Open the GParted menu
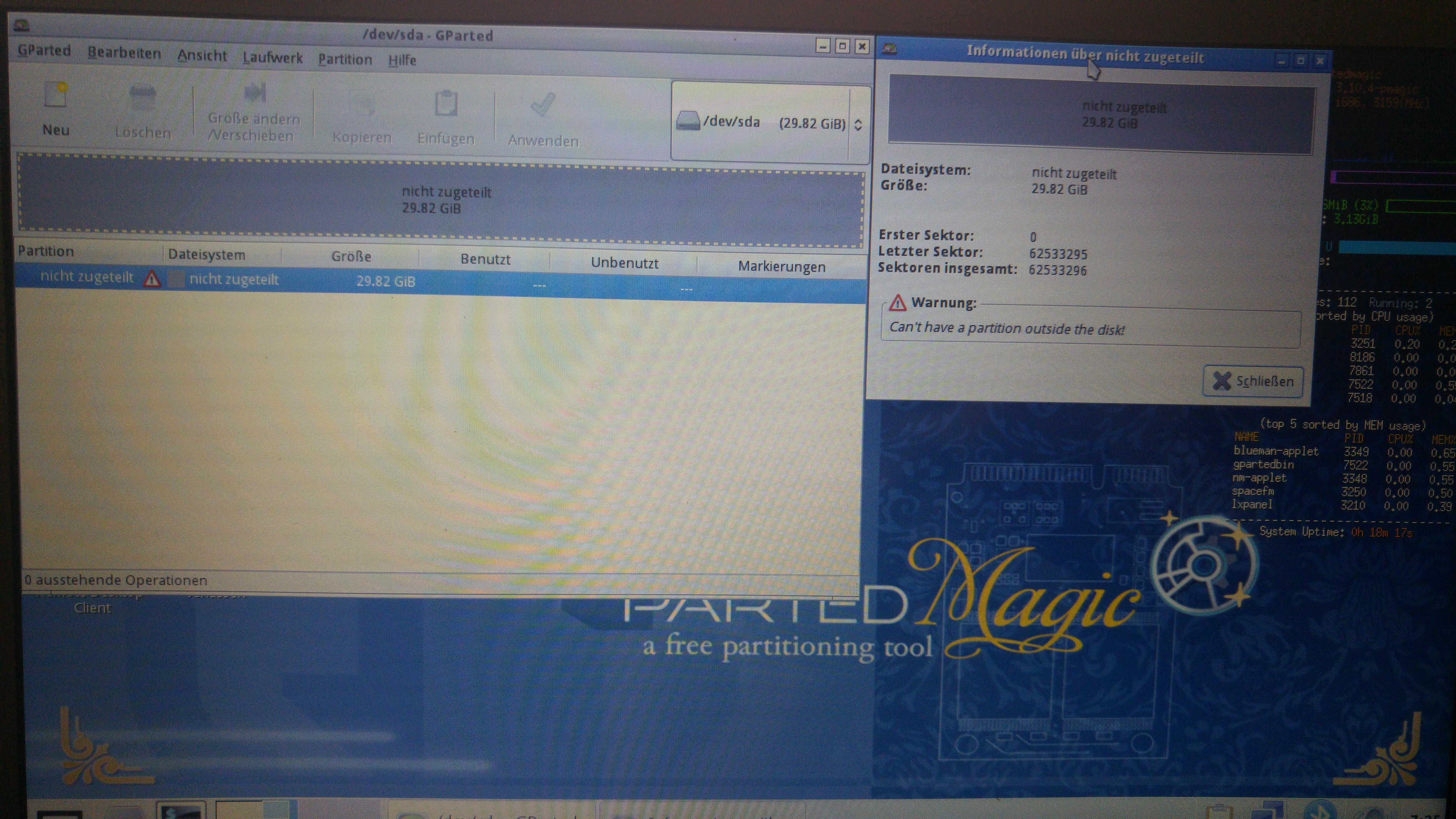This screenshot has height=819, width=1456. tap(44, 51)
